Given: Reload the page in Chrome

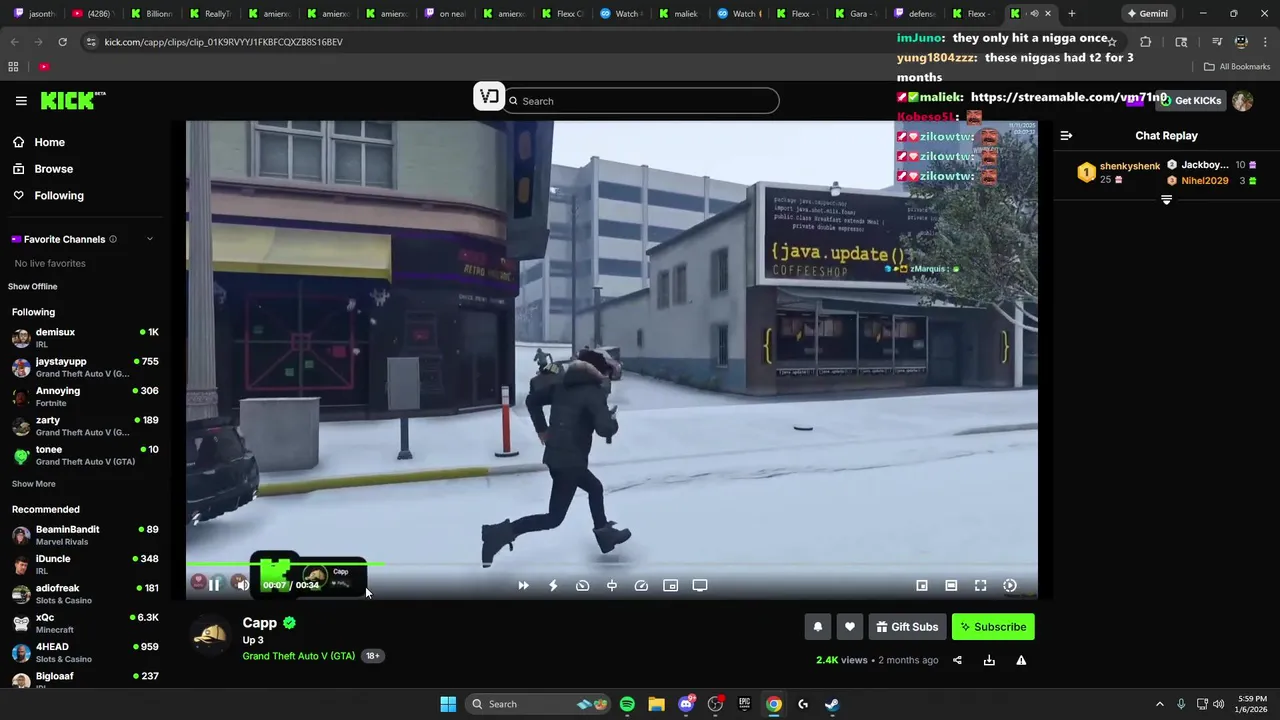Looking at the screenshot, I should (62, 42).
